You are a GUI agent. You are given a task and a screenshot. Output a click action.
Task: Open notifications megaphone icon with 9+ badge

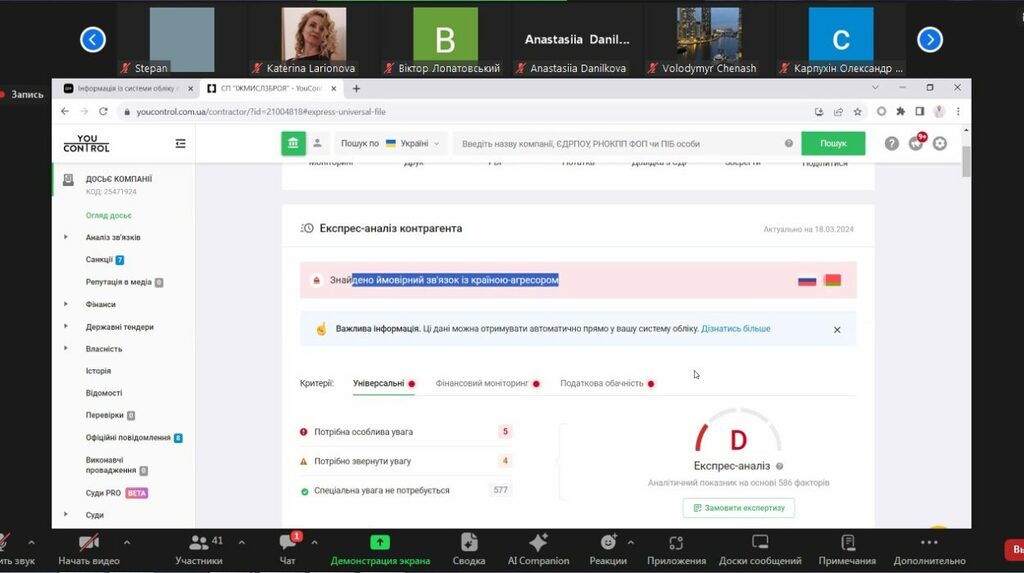(x=916, y=144)
